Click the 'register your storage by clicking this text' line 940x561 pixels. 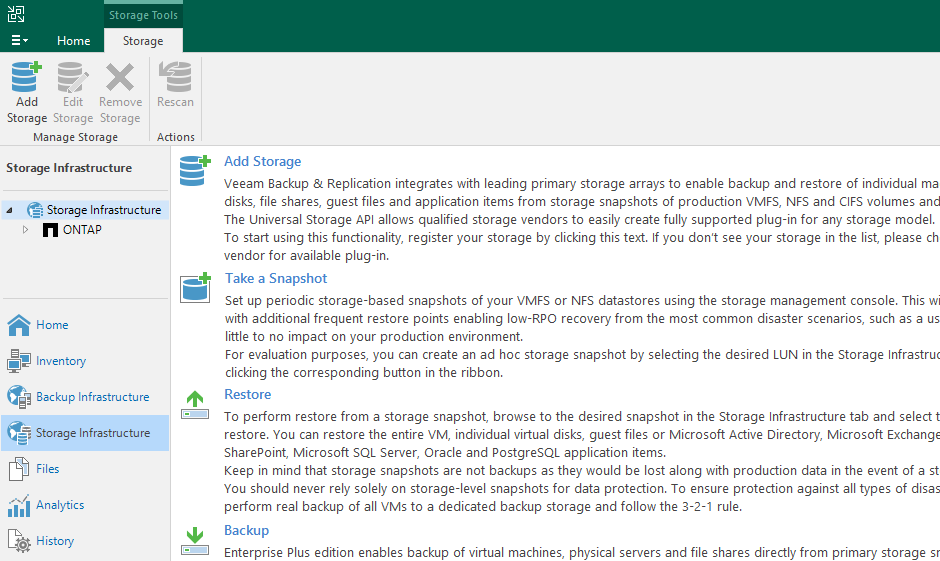[x=582, y=237]
